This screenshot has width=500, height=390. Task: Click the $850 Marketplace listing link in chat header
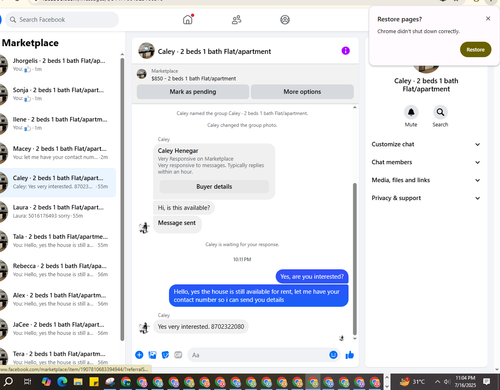pyautogui.click(x=194, y=79)
